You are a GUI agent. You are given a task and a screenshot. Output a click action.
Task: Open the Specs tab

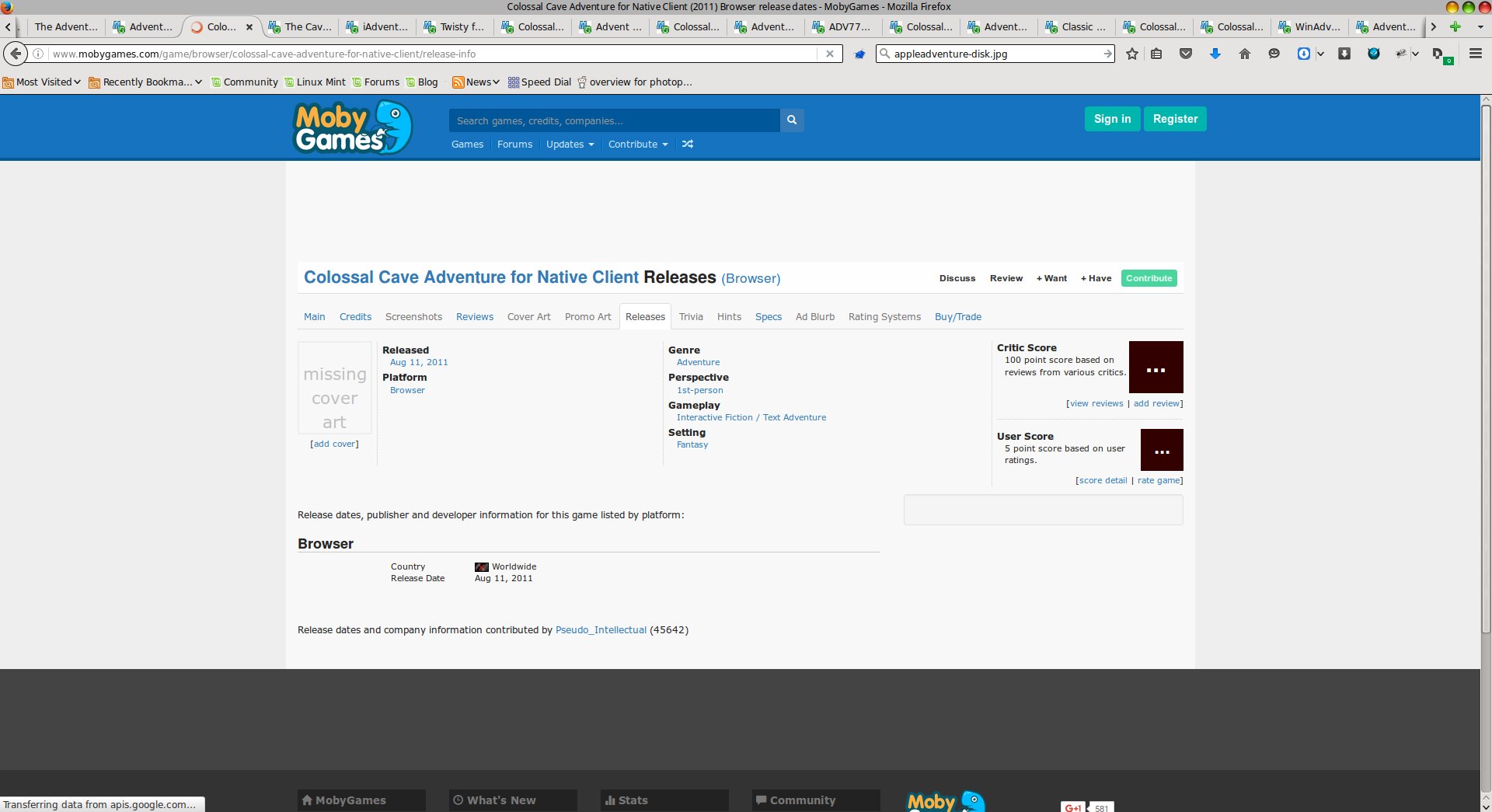coord(768,316)
